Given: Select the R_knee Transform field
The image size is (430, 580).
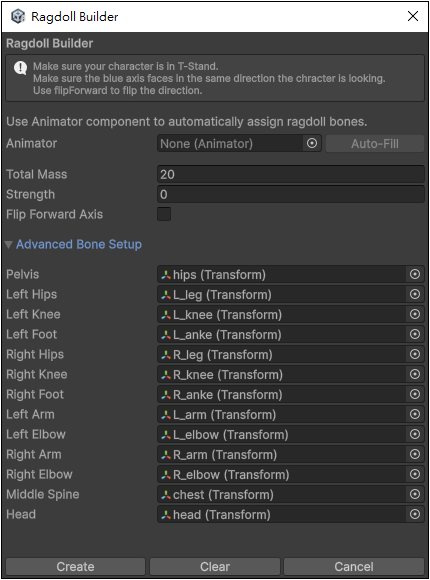Looking at the screenshot, I should click(282, 374).
